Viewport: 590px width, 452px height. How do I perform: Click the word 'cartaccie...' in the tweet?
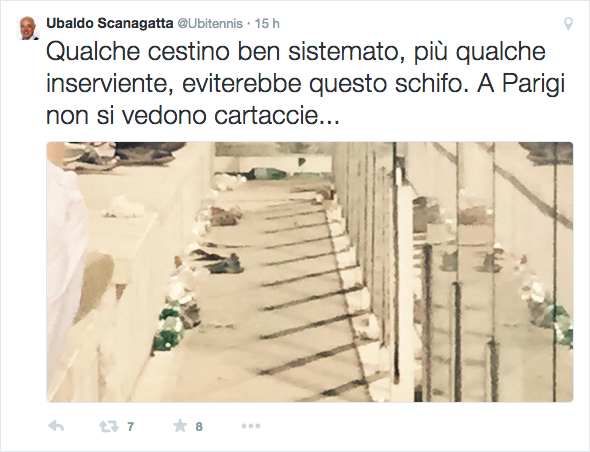[277, 116]
